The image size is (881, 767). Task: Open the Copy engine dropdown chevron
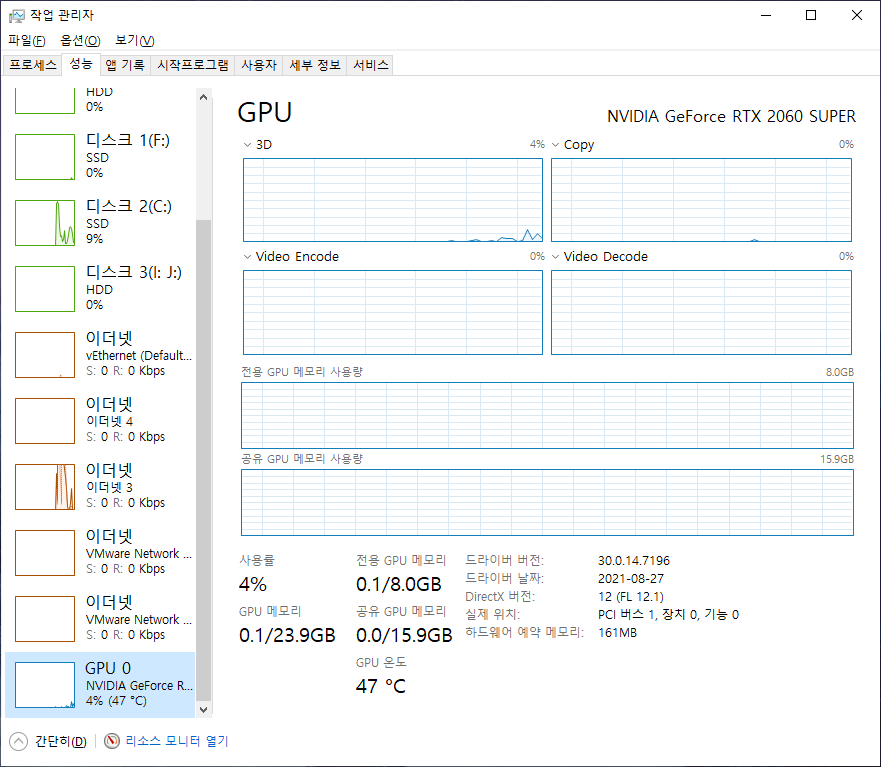pyautogui.click(x=555, y=145)
